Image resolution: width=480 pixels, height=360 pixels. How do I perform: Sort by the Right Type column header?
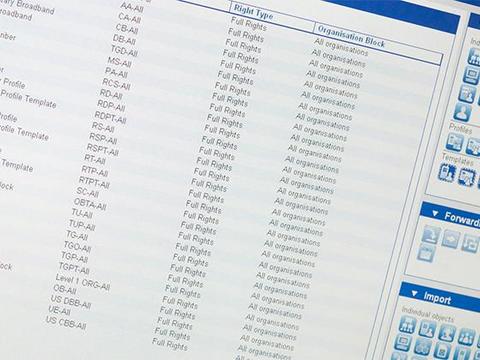point(253,12)
